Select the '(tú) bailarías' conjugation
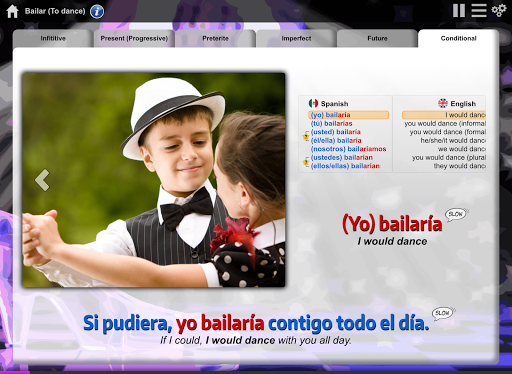 331,123
